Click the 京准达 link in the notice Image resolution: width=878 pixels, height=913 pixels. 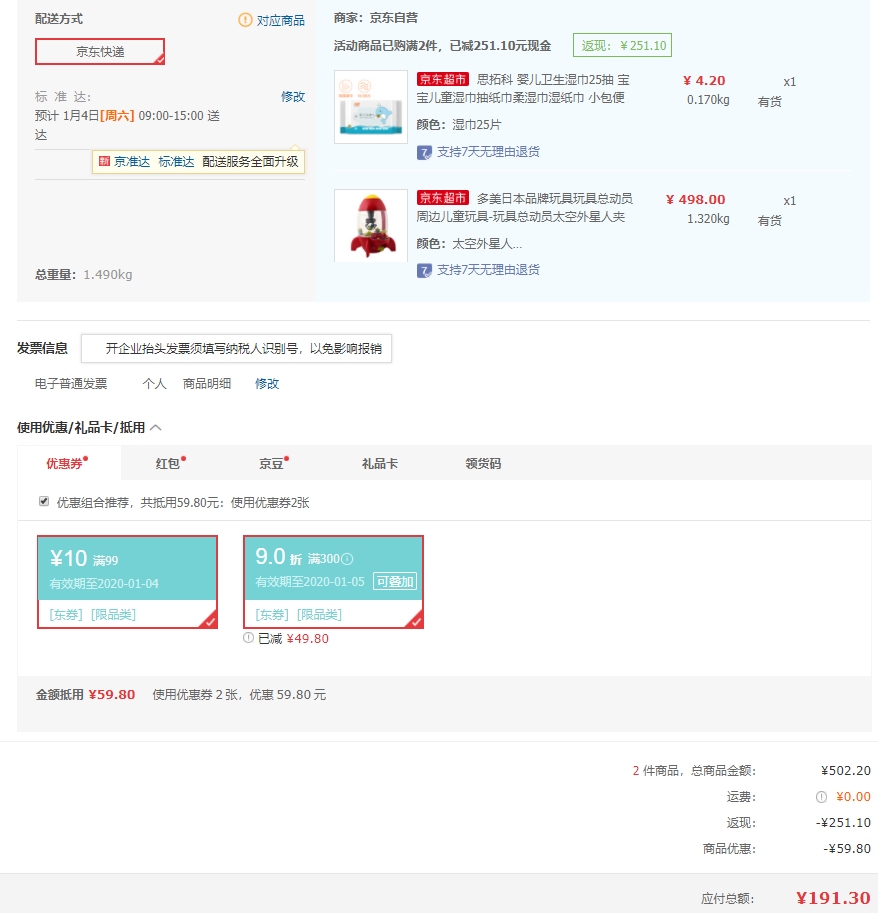(132, 162)
